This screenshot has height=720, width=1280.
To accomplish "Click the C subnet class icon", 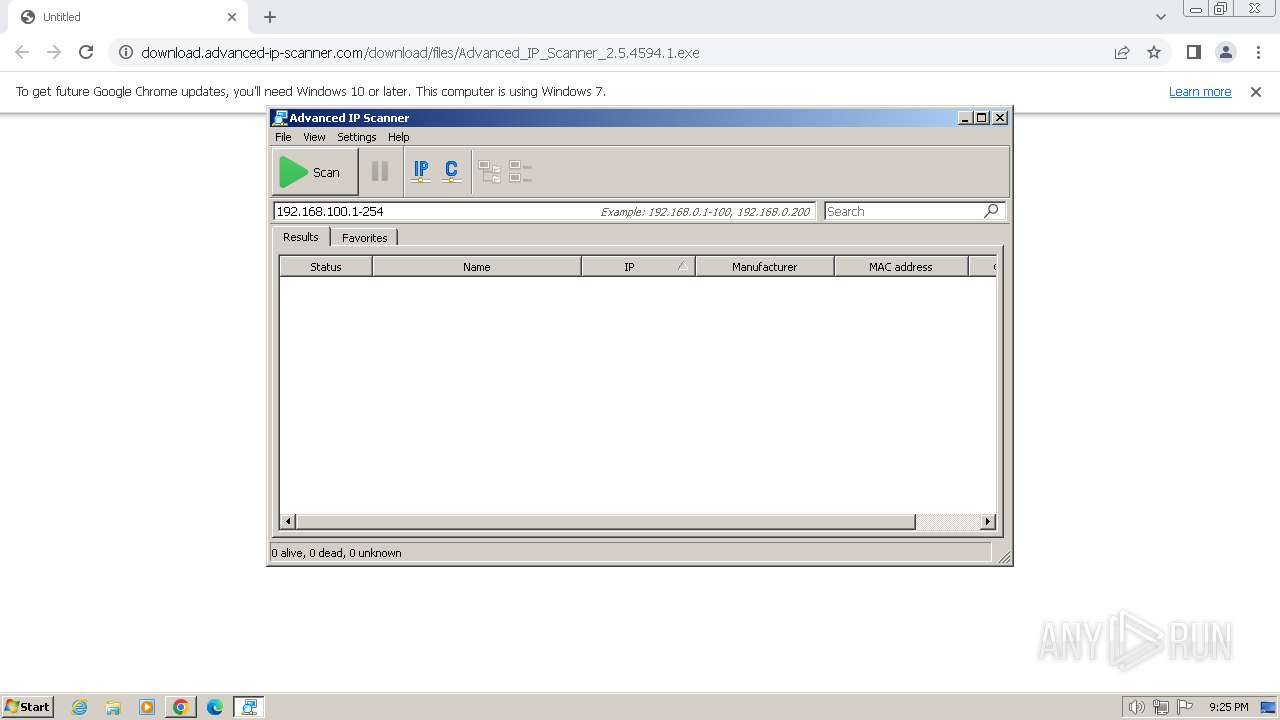I will (x=452, y=172).
